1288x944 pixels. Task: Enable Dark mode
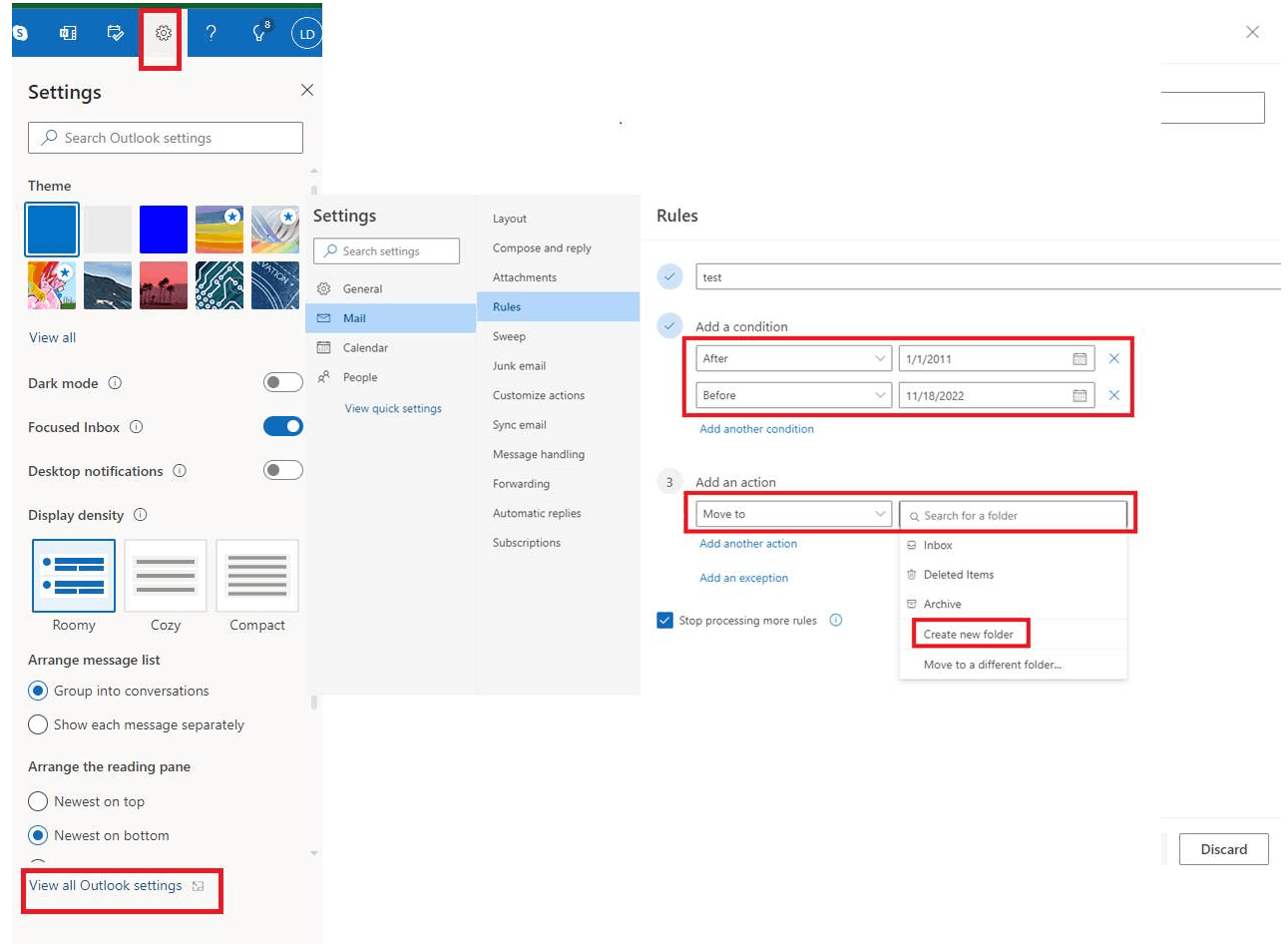click(282, 382)
